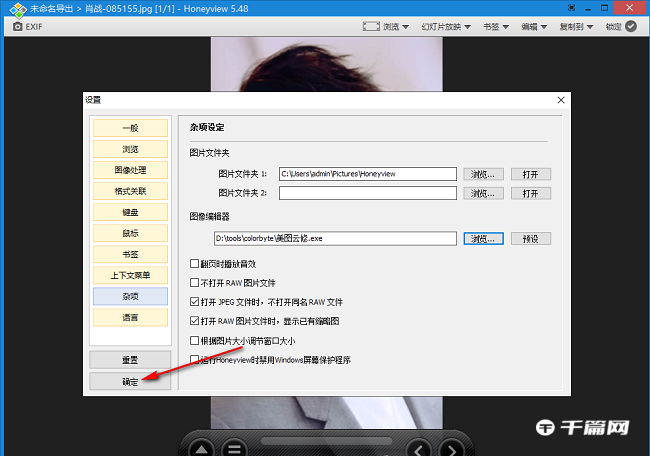Click the 杂项设定 heading text
This screenshot has width=650, height=456.
tap(207, 127)
